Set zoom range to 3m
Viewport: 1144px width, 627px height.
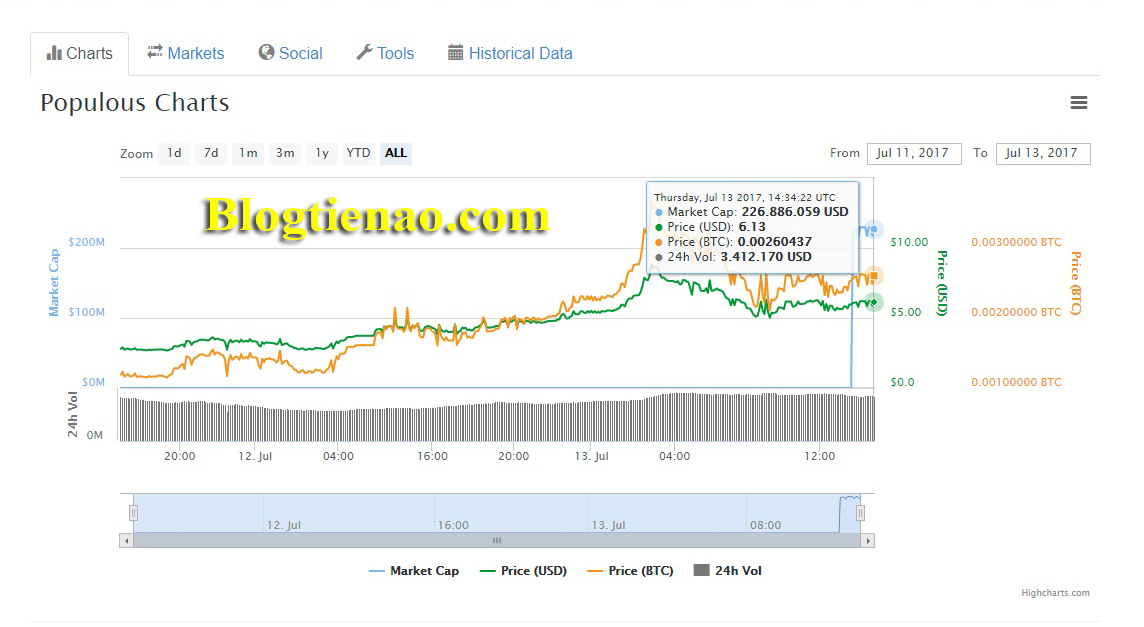[285, 153]
